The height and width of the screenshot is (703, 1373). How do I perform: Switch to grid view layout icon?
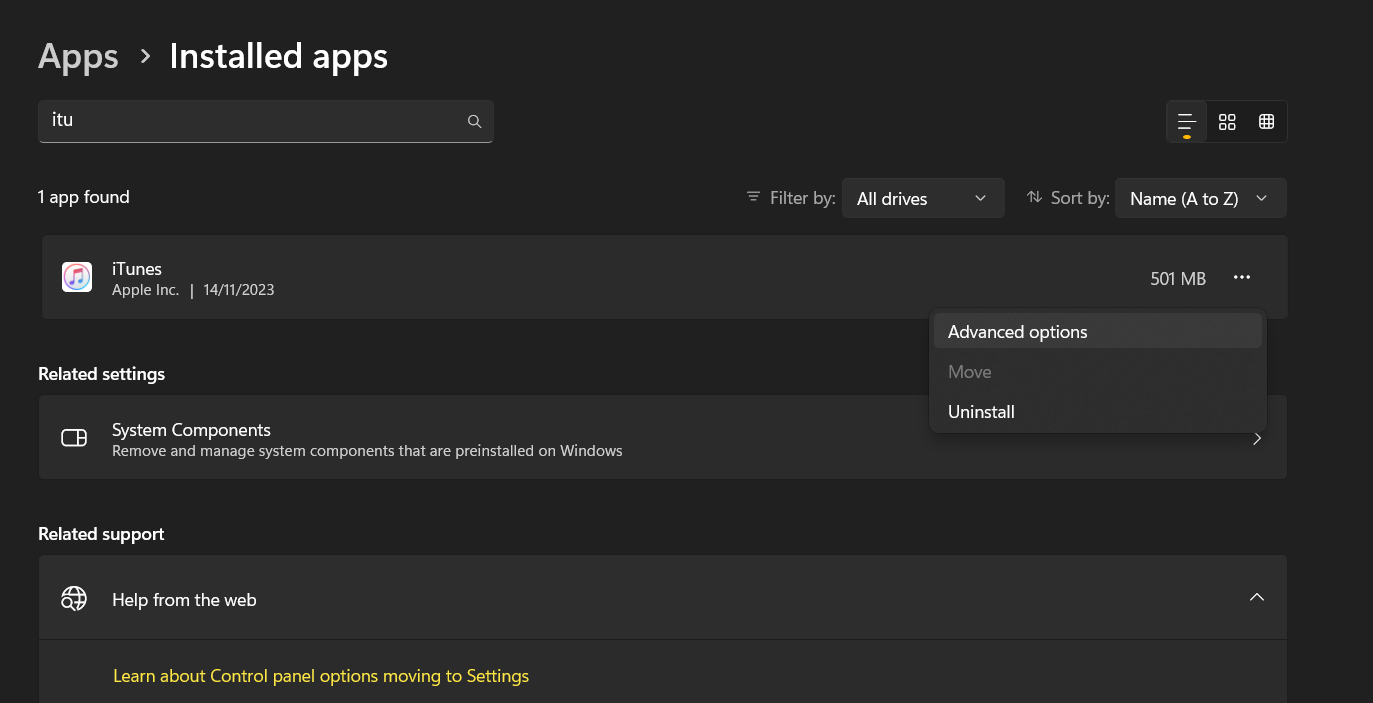tap(1227, 122)
